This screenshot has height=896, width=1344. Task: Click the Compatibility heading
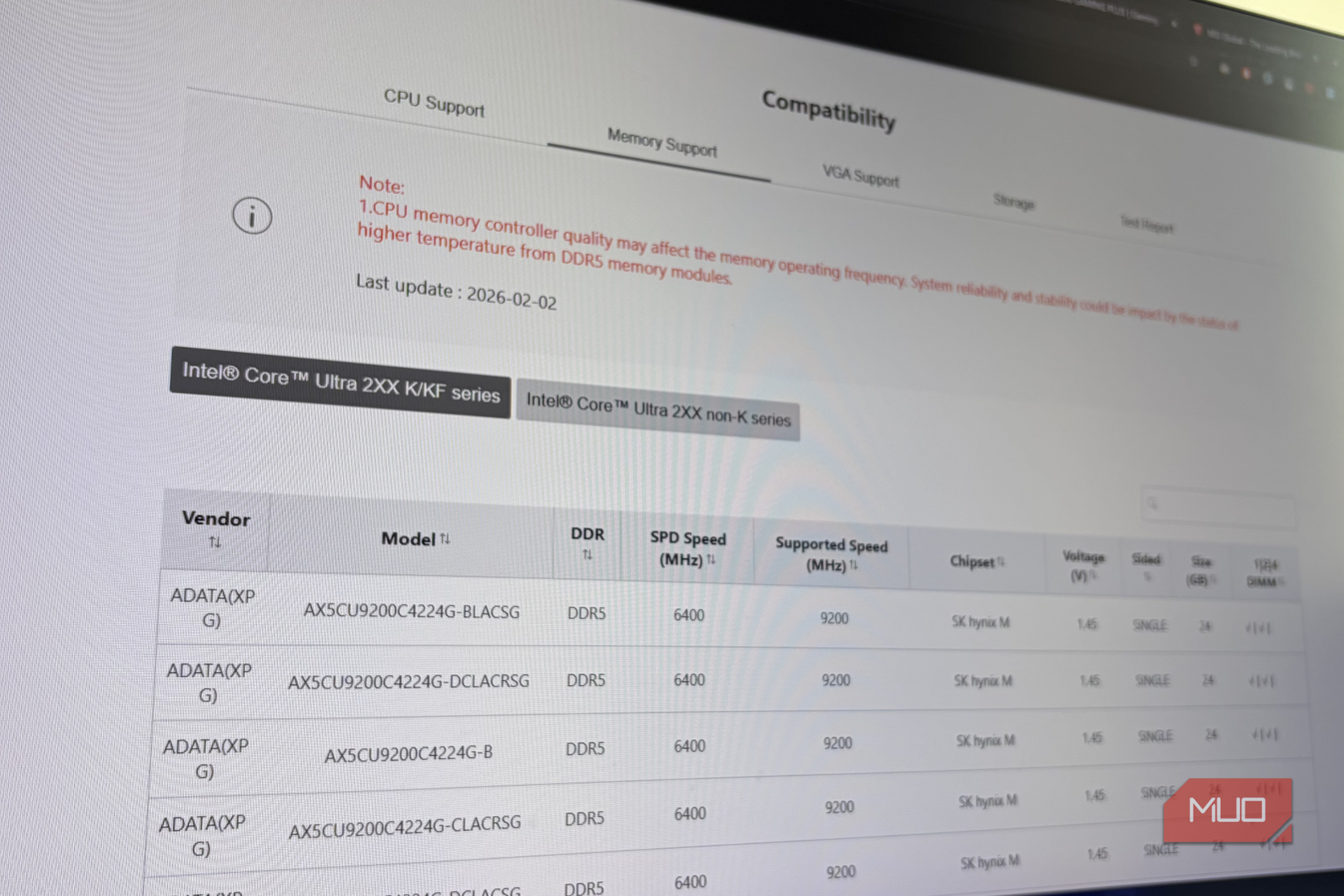(x=828, y=110)
